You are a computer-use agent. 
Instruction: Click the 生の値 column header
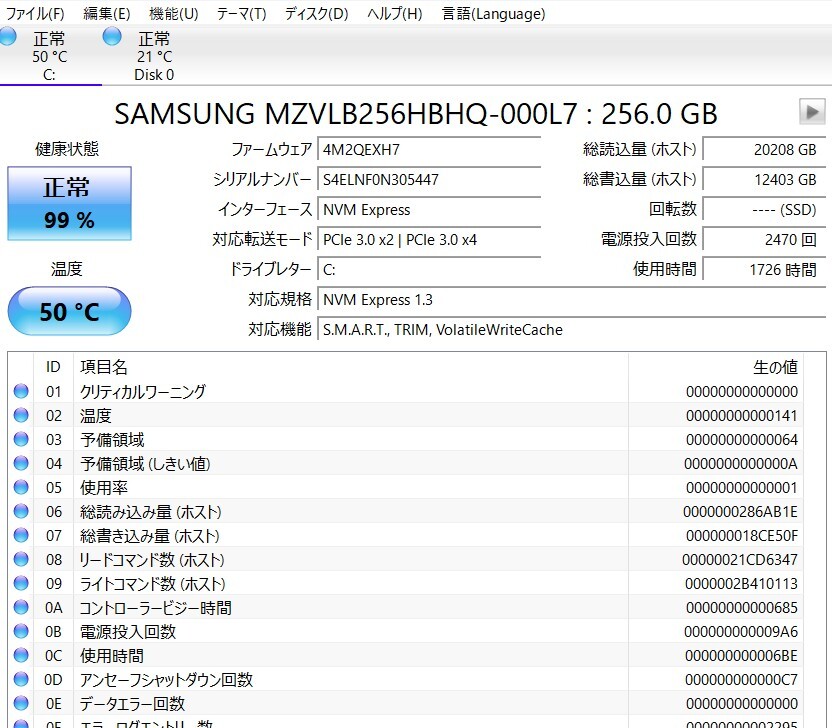774,367
